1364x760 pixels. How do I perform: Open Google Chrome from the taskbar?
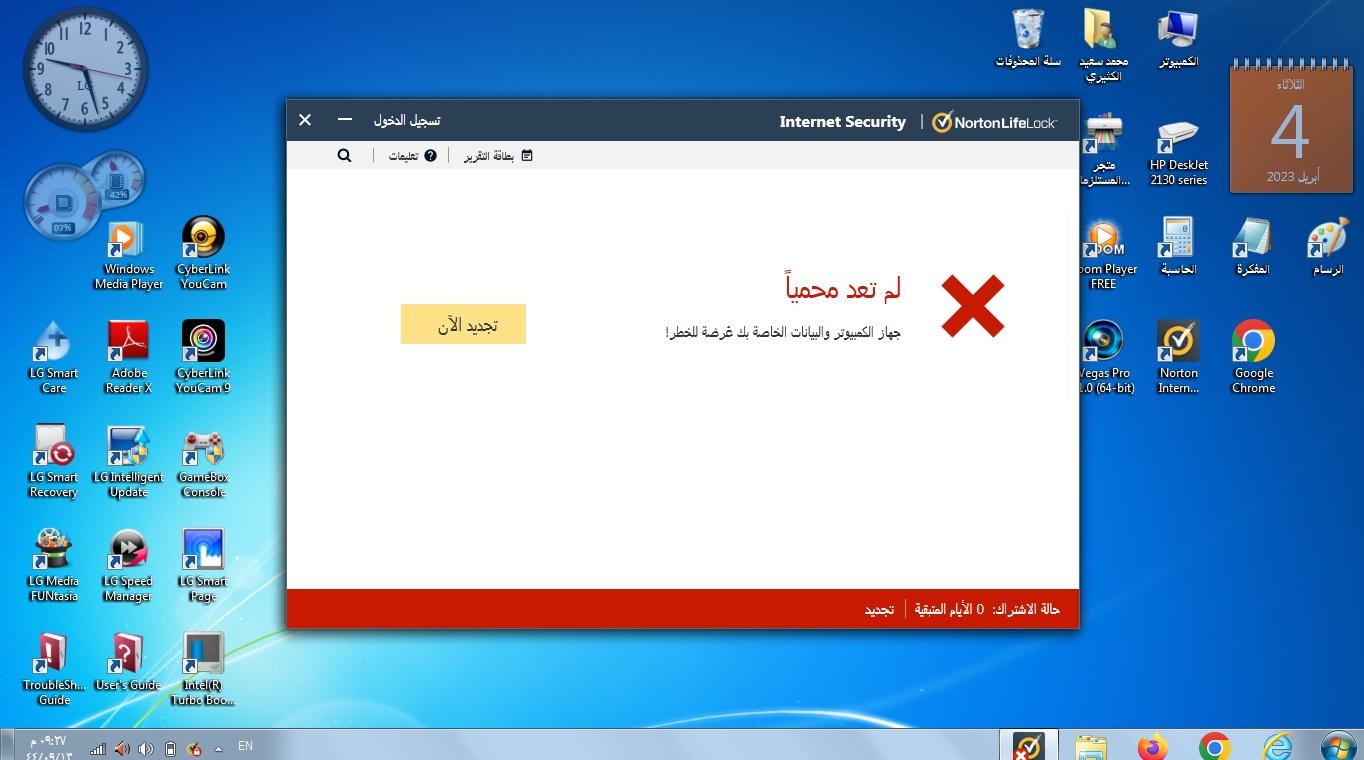tap(1215, 746)
